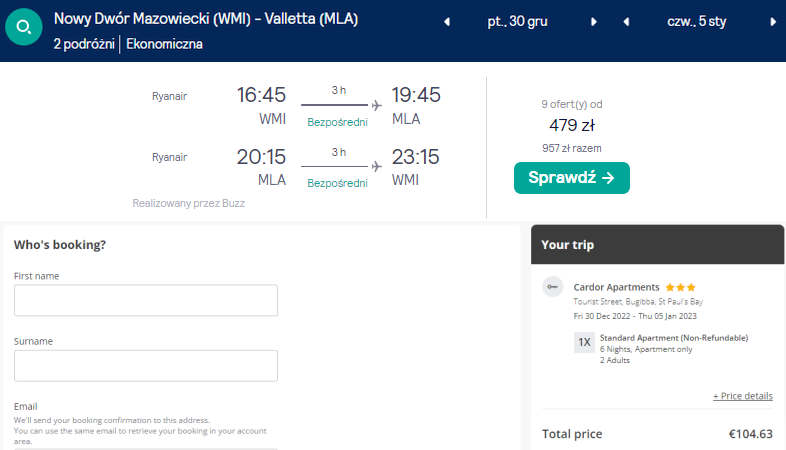This screenshot has width=786, height=450.
Task: Click the teal search magnifier icon
Action: click(24, 28)
